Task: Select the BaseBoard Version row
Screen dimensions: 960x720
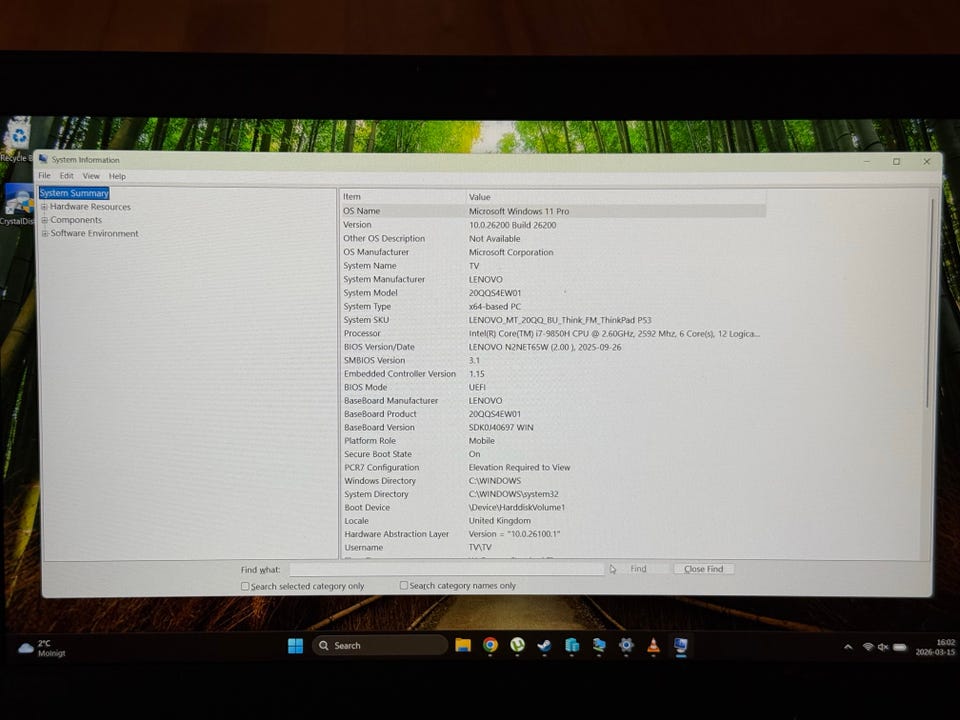Action: pos(553,427)
